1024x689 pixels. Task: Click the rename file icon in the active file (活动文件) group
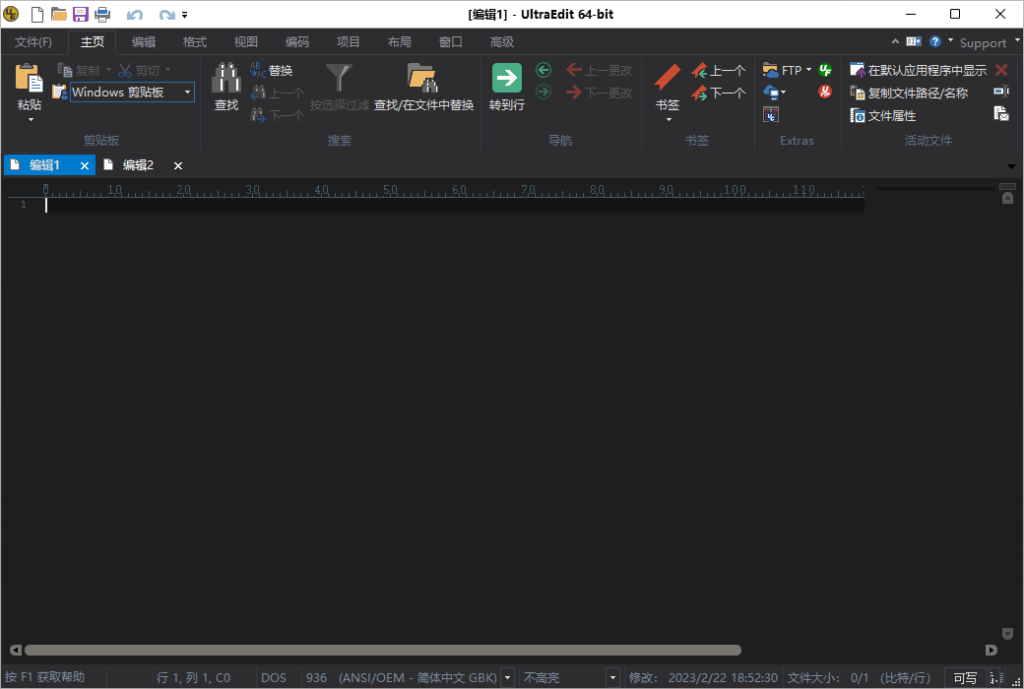(x=1001, y=91)
